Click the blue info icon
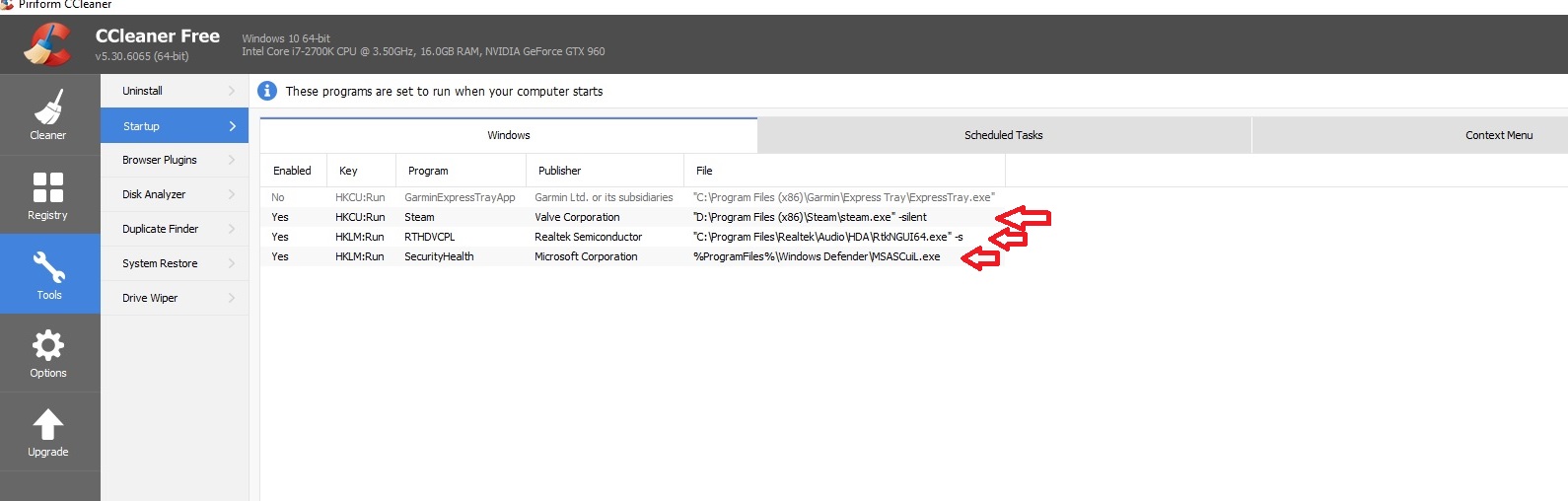This screenshot has width=1568, height=501. (x=267, y=91)
